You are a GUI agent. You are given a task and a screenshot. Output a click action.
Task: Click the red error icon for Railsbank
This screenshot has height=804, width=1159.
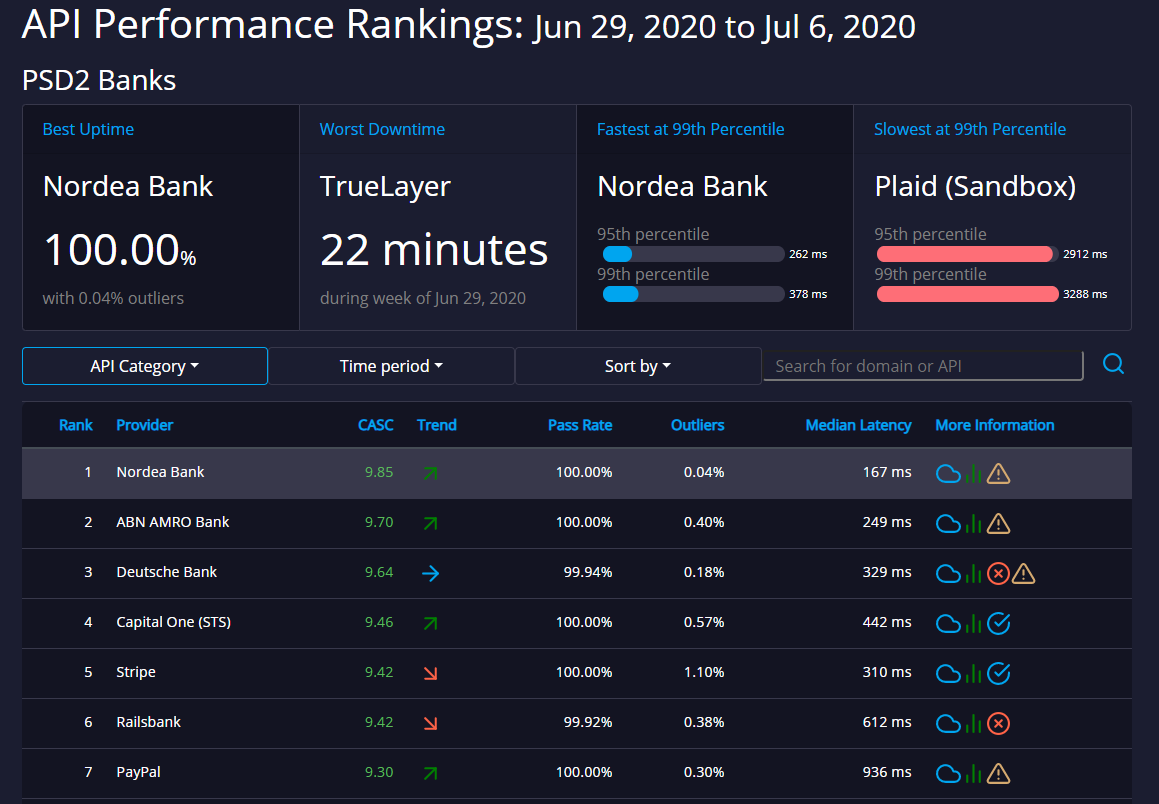tap(998, 723)
